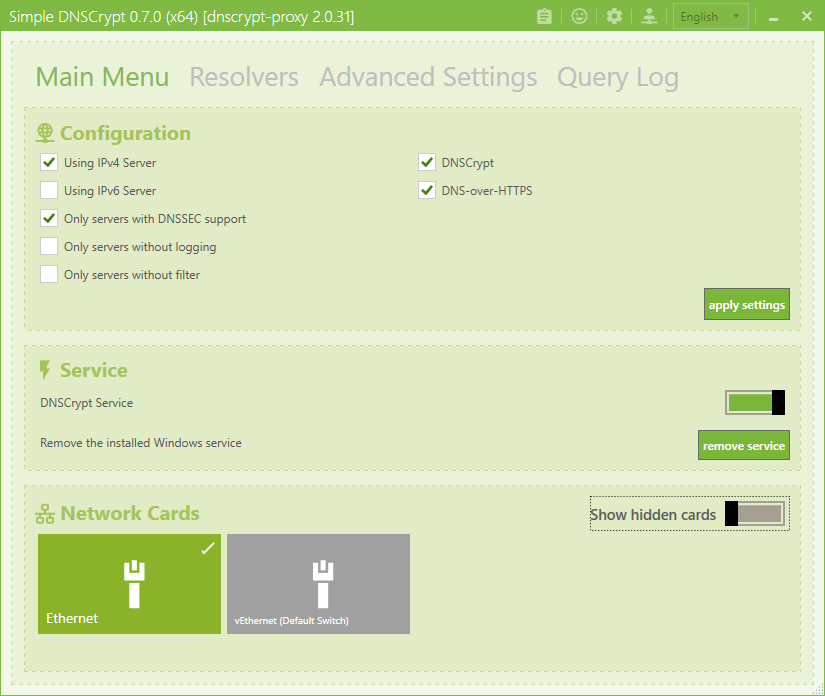This screenshot has height=696, width=825.
Task: Open settings via the gear icon
Action: click(614, 16)
